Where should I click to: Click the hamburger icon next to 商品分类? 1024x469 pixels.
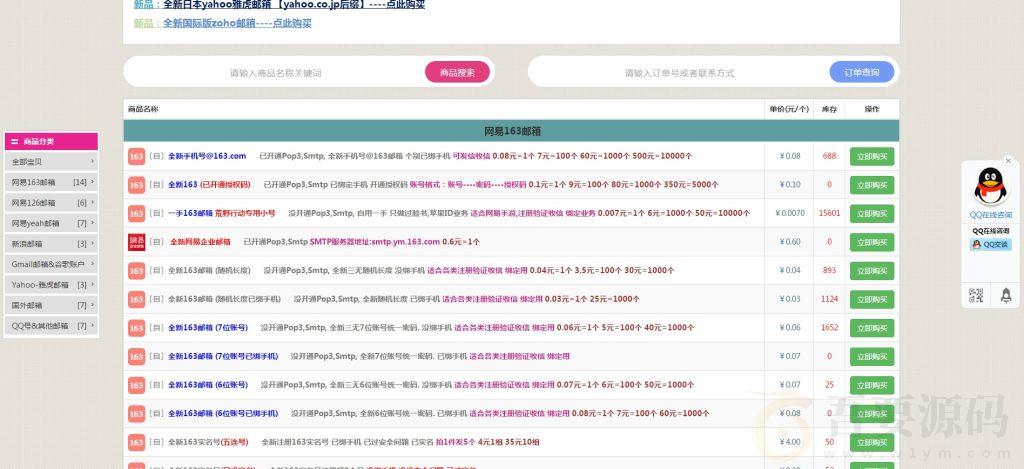(14, 141)
